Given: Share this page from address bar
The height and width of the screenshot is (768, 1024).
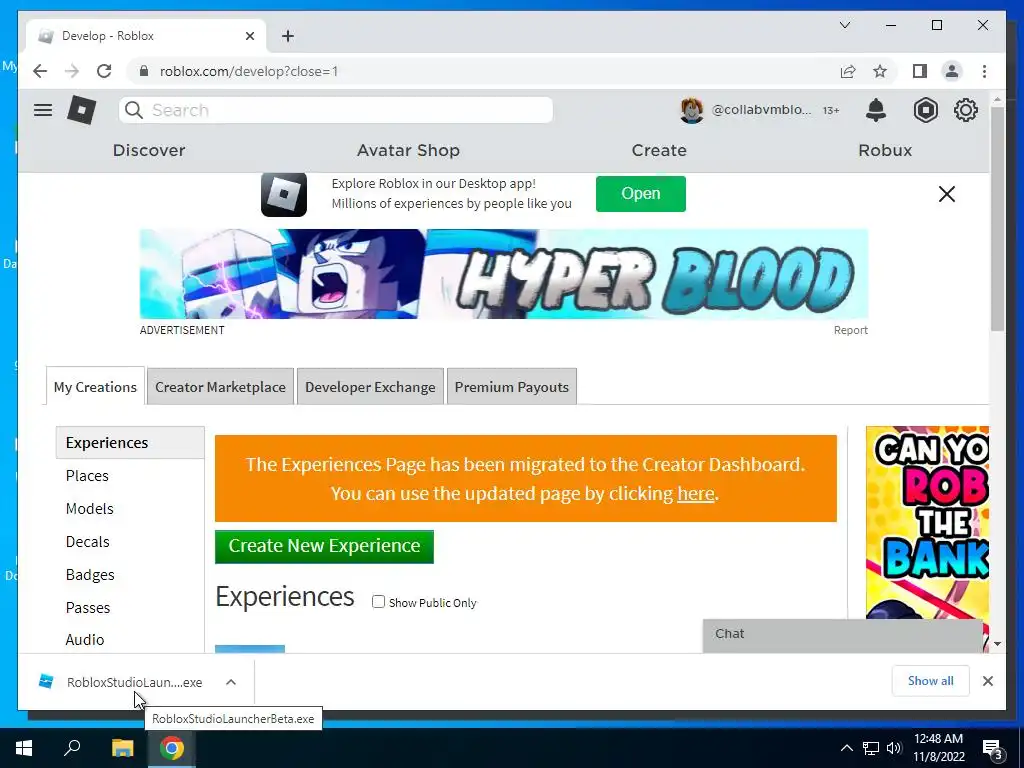Looking at the screenshot, I should [848, 71].
